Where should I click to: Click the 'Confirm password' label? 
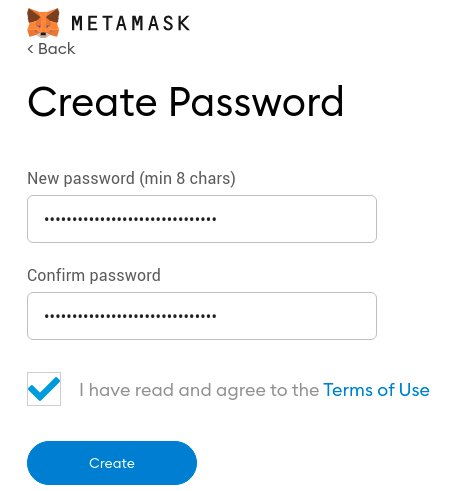click(x=94, y=275)
